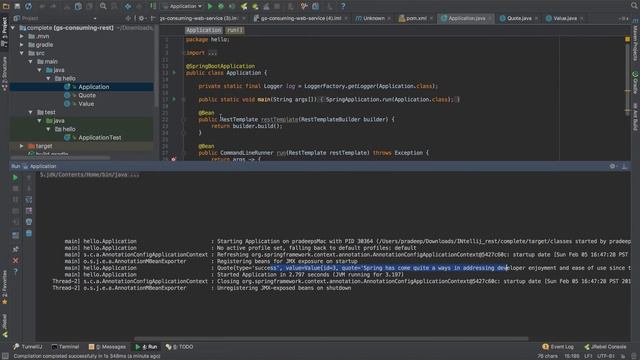Viewport: 640px width, 360px height.
Task: Click the Pause output icon in Run panel
Action: pos(15,200)
